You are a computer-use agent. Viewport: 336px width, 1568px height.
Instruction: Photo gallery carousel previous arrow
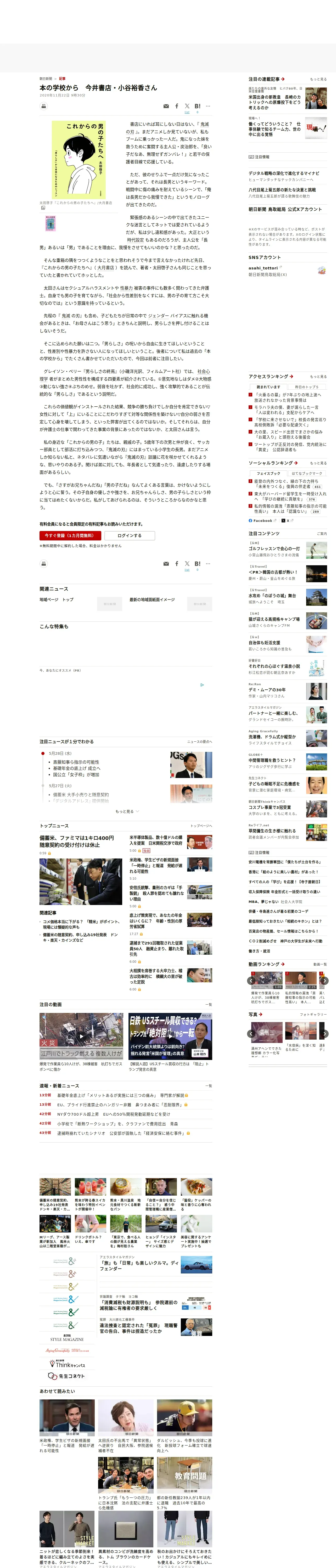[x=251, y=1034]
